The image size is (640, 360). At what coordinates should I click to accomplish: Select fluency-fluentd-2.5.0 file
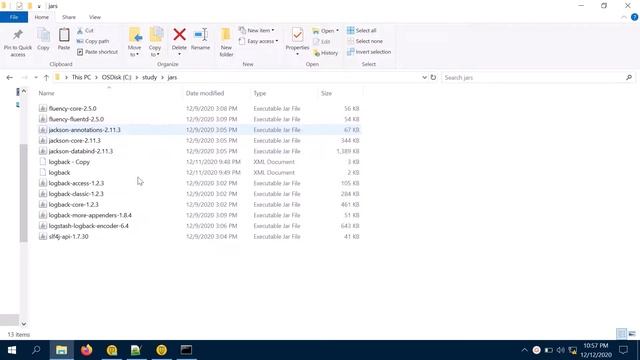tap(199, 119)
